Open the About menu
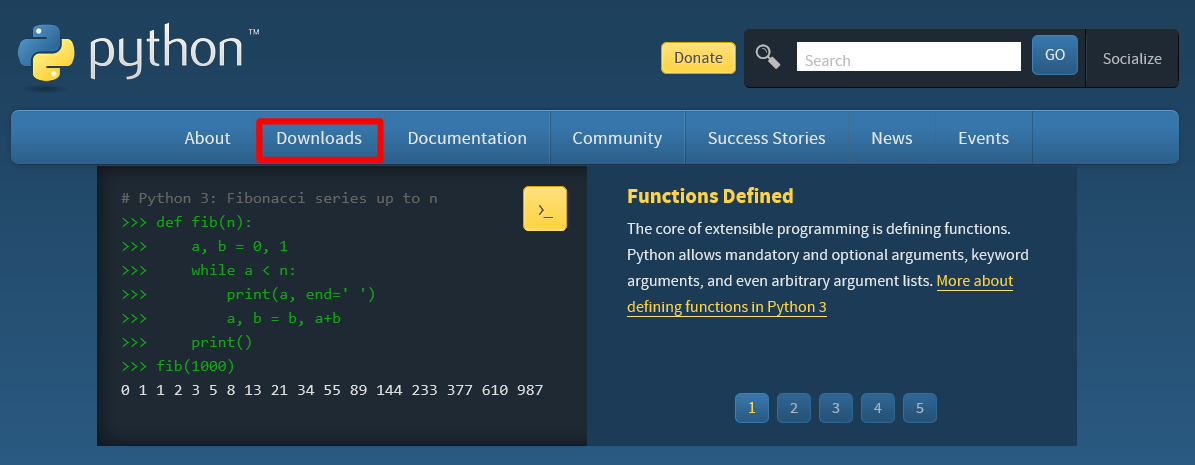The height and width of the screenshot is (465, 1195). [207, 138]
